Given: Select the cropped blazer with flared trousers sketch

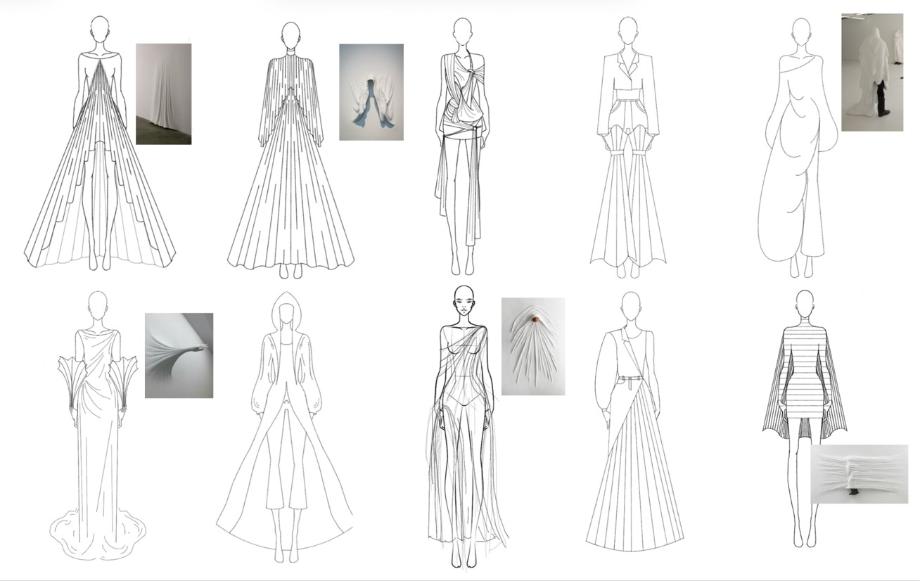Looking at the screenshot, I should (x=628, y=148).
